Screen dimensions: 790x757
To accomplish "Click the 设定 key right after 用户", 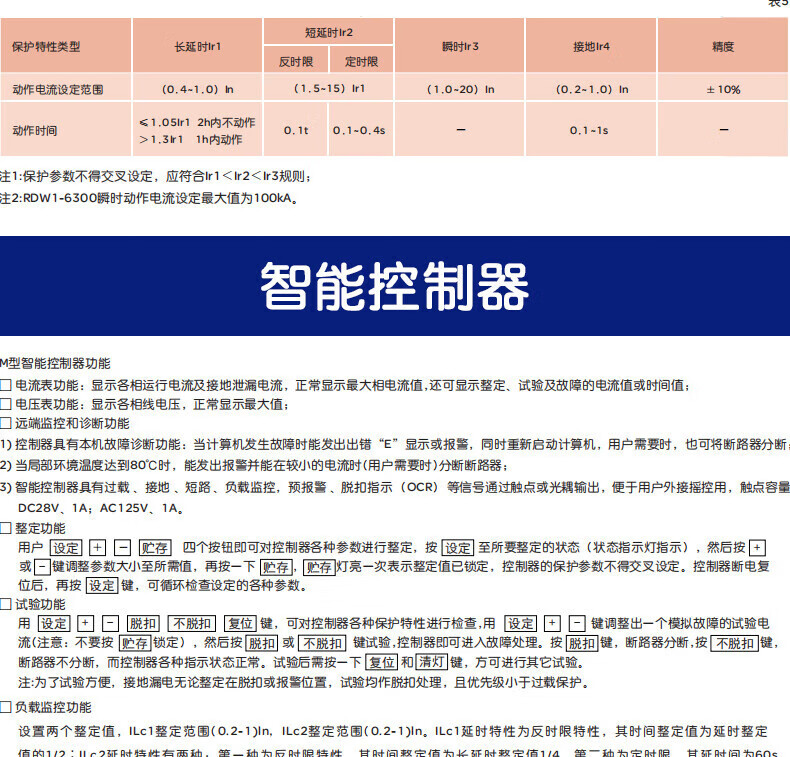I will click(x=67, y=548).
